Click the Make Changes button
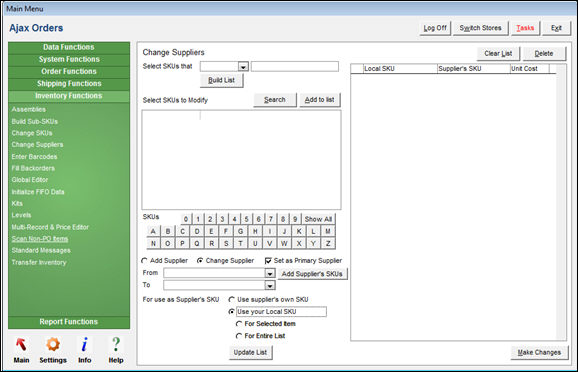The height and width of the screenshot is (372, 578). [x=539, y=352]
